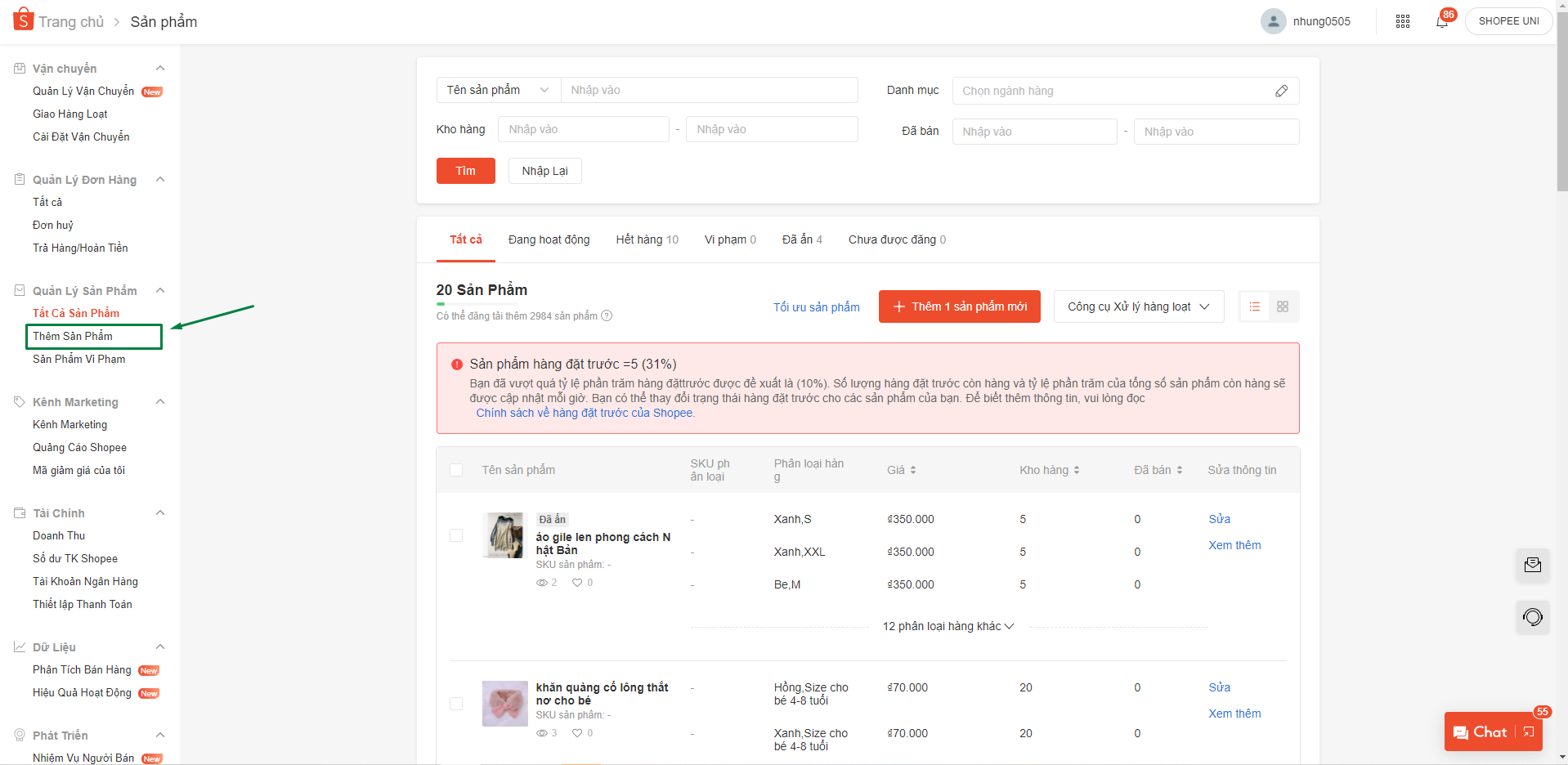This screenshot has height=765, width=1568.
Task: Open the Công cụ Xử lý hàng loạt dropdown
Action: (x=1137, y=306)
